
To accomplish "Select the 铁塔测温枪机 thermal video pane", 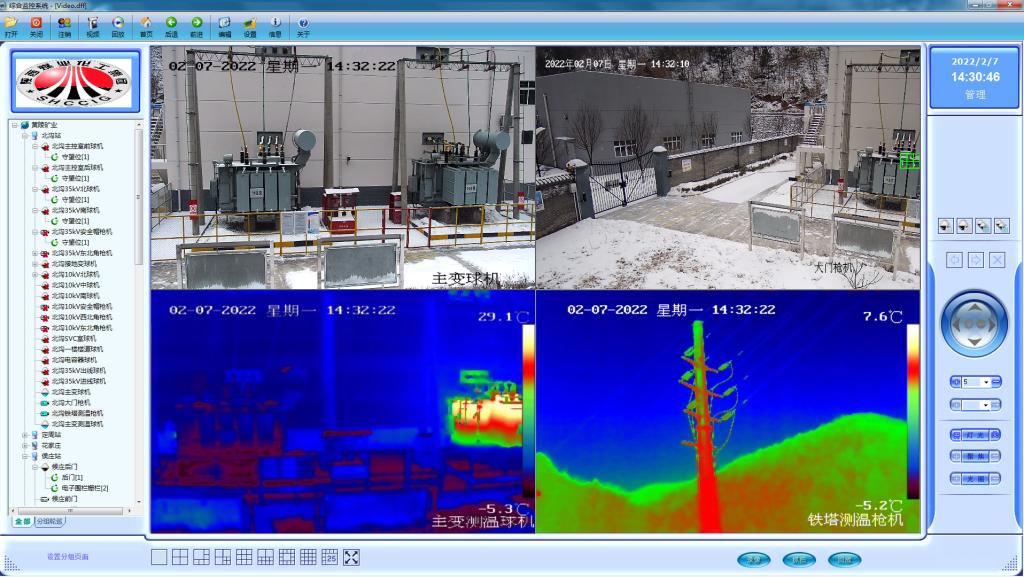I will tap(728, 411).
